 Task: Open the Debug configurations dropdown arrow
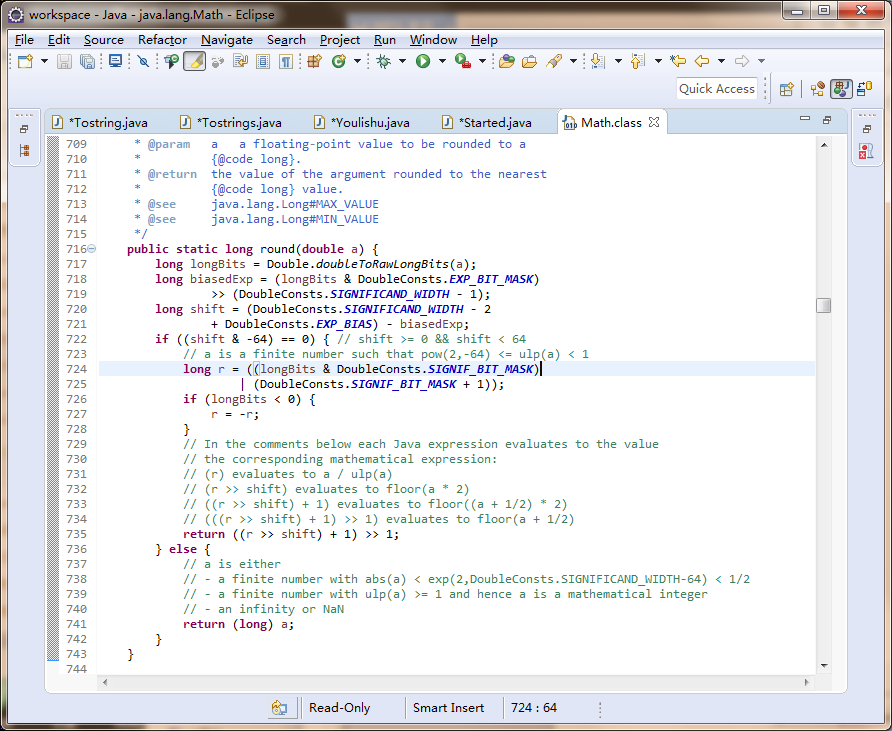402,61
